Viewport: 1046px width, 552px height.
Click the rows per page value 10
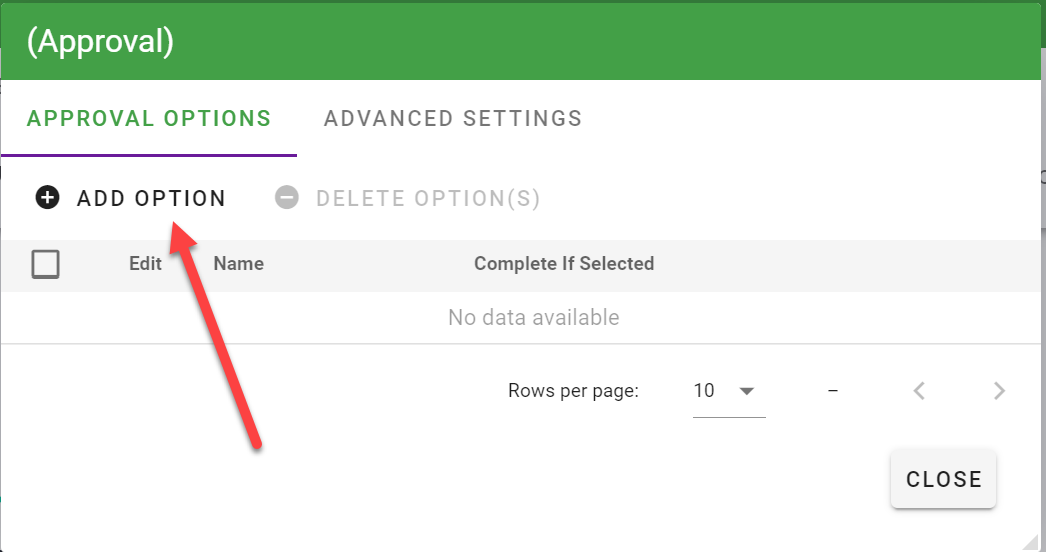click(704, 391)
